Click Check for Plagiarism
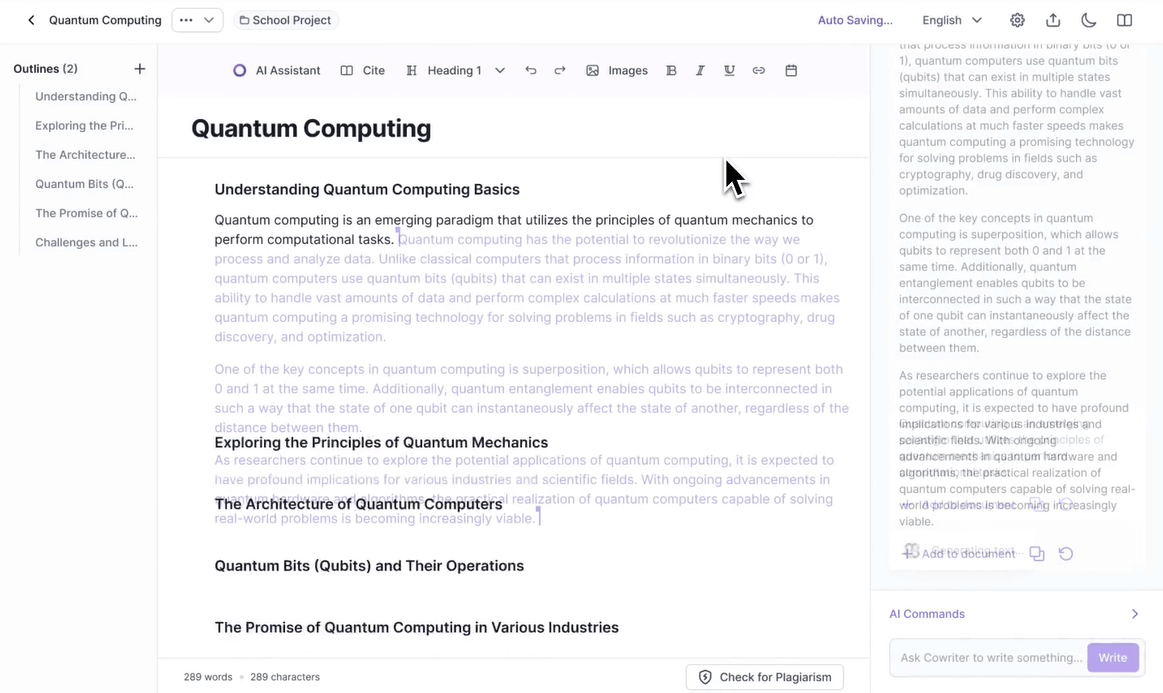Image resolution: width=1163 pixels, height=693 pixels. (x=765, y=677)
